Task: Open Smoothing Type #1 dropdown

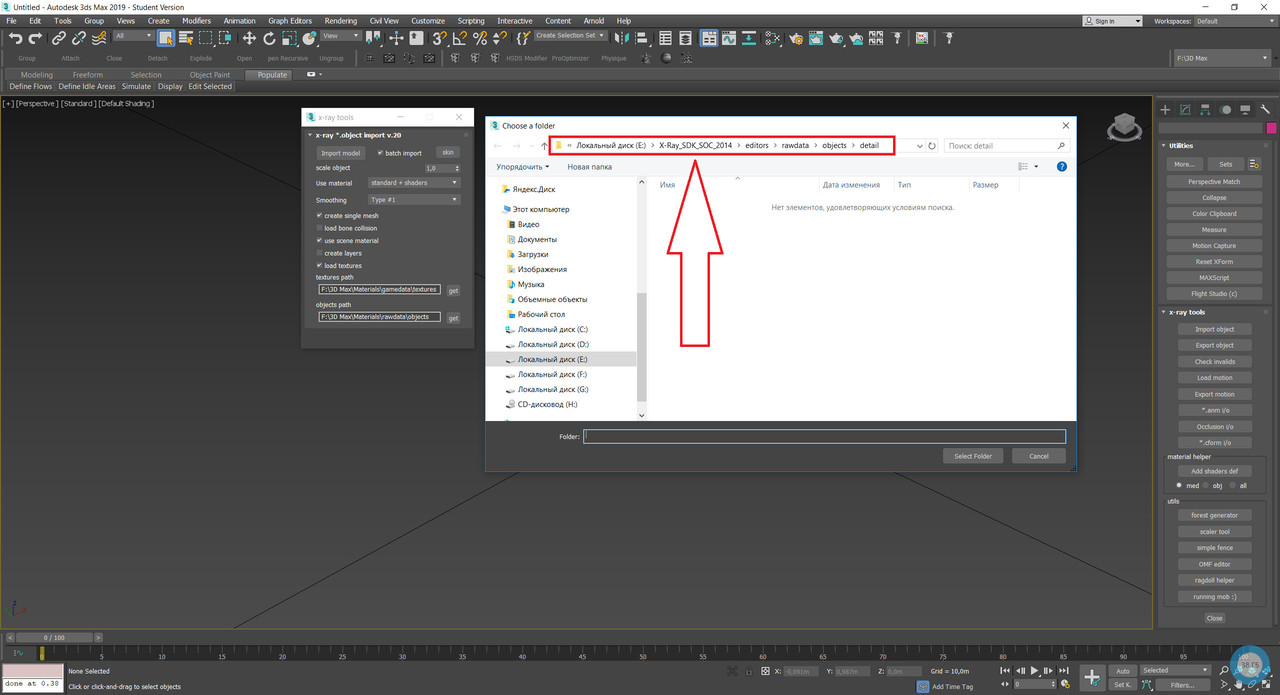Action: point(413,200)
